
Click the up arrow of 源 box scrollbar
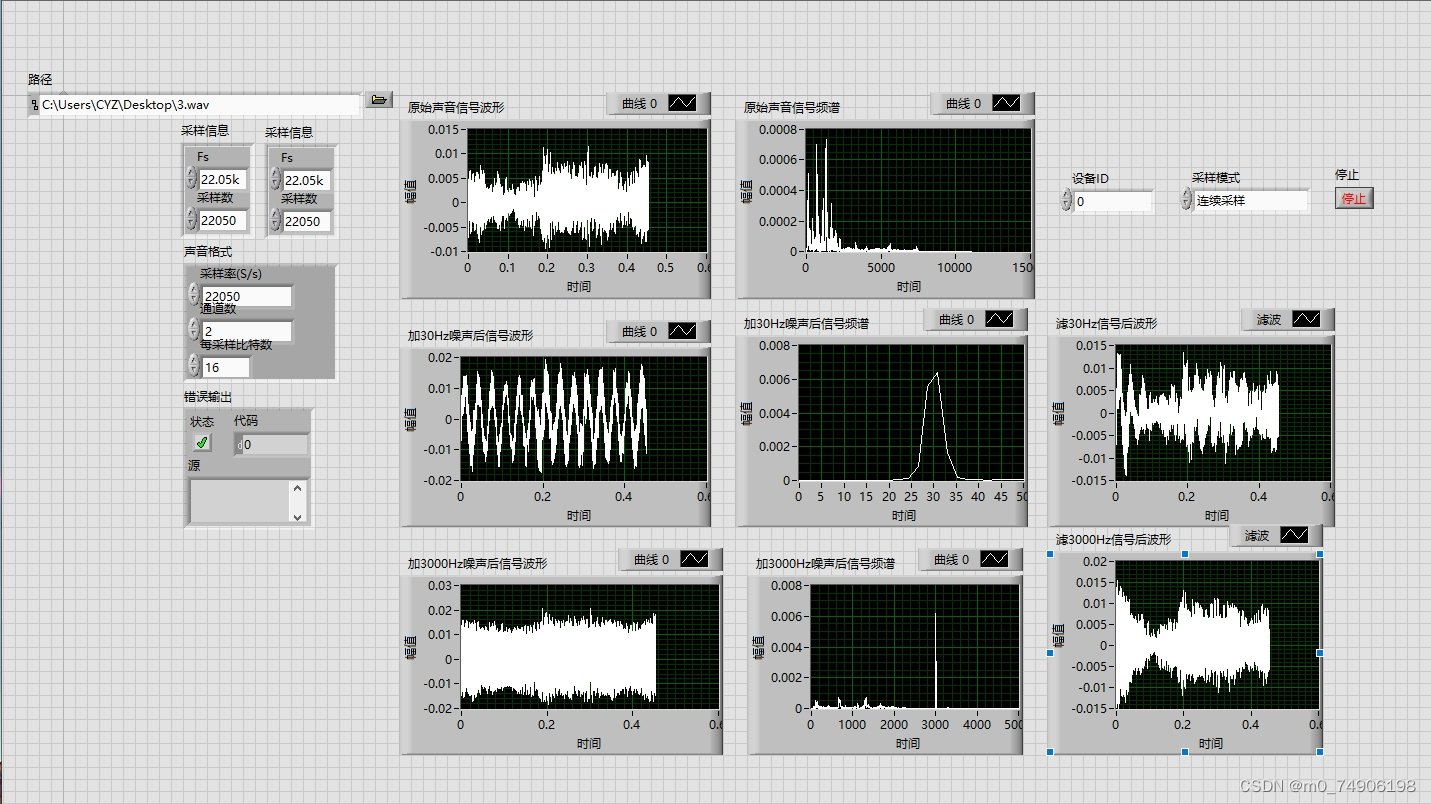(297, 488)
